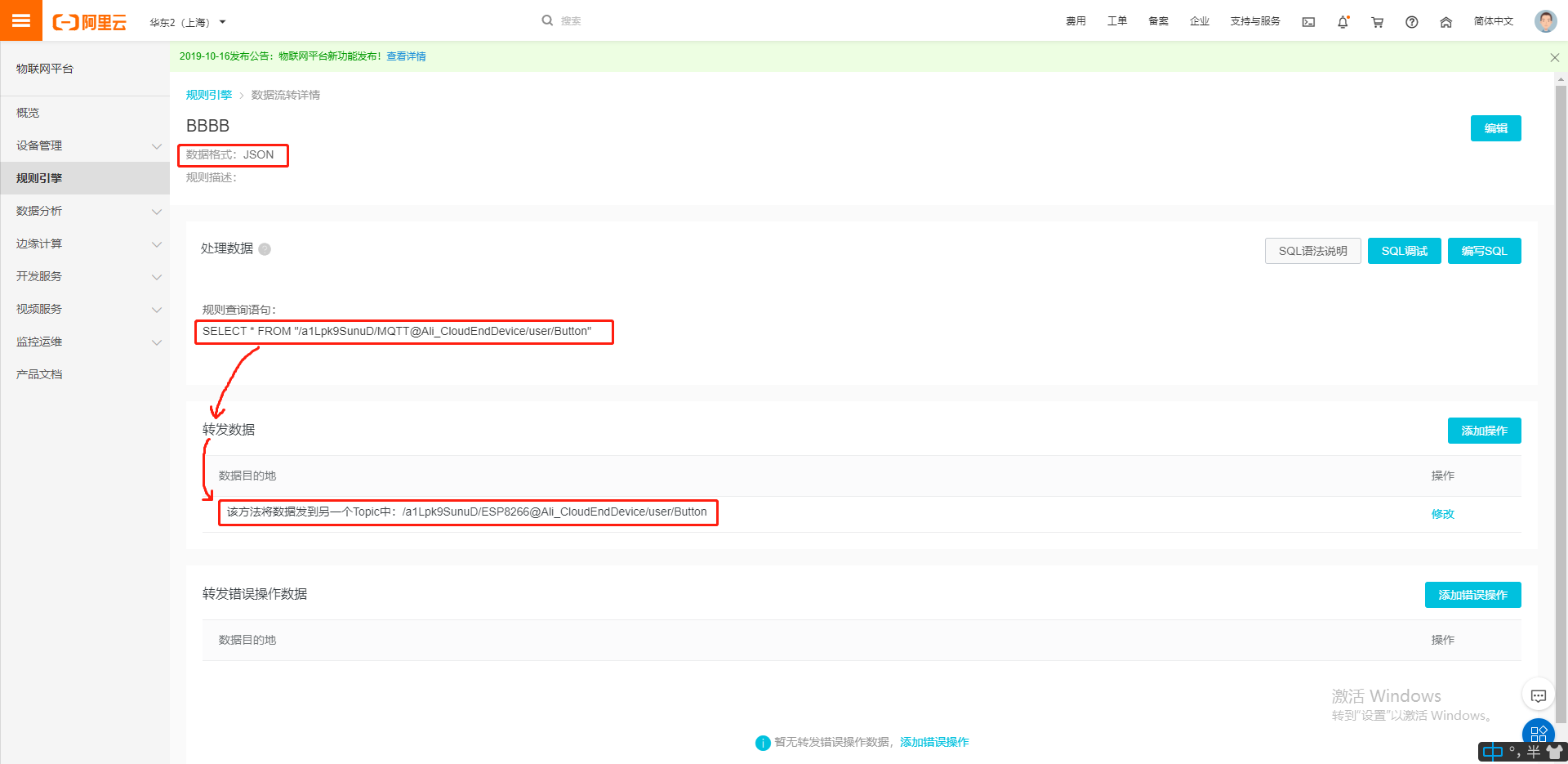Click the SQL调试 button

pyautogui.click(x=1404, y=251)
